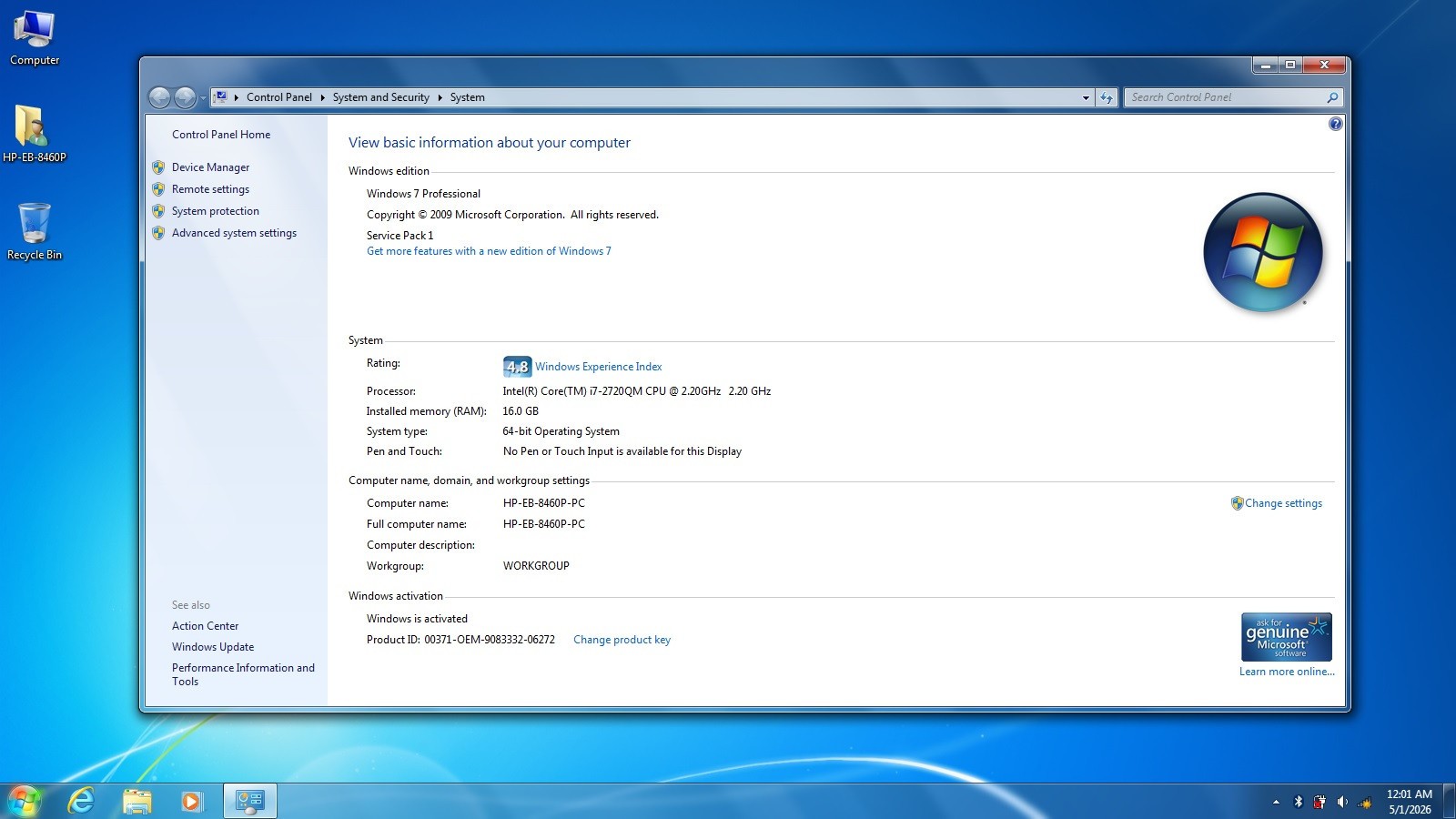
Task: Select the Recycle Bin icon
Action: click(35, 231)
